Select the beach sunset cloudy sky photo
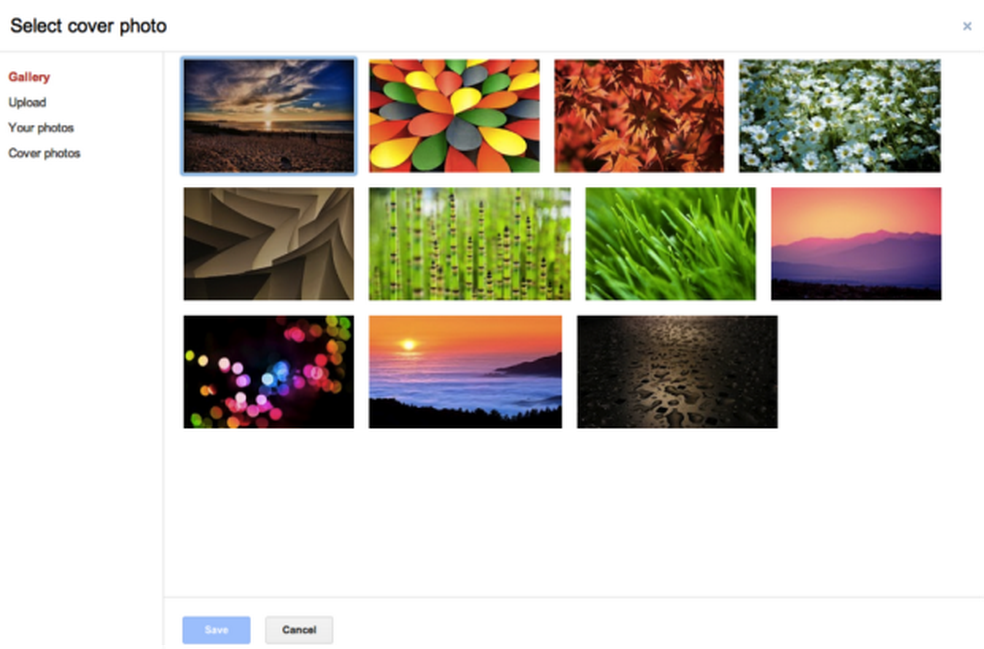 tap(269, 116)
